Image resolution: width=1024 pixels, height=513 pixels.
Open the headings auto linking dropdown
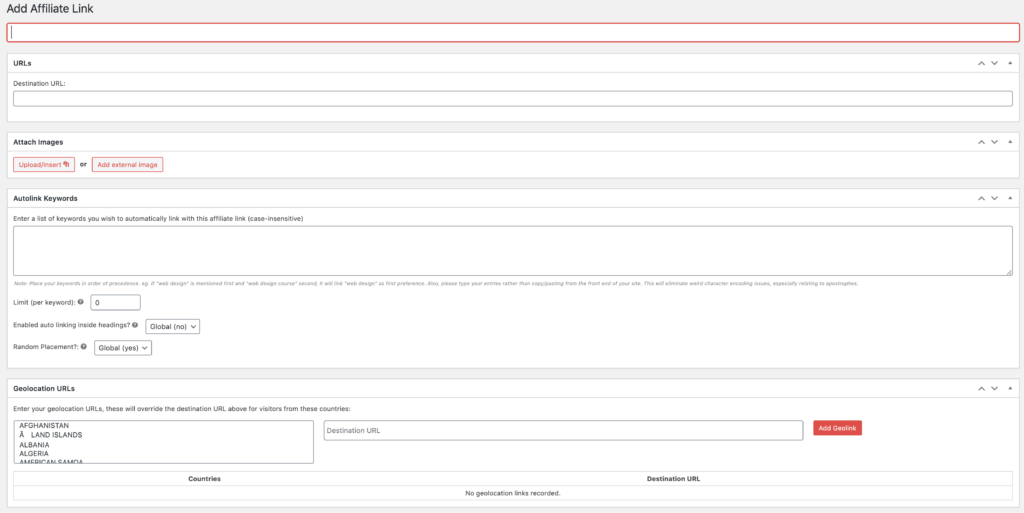pos(172,326)
